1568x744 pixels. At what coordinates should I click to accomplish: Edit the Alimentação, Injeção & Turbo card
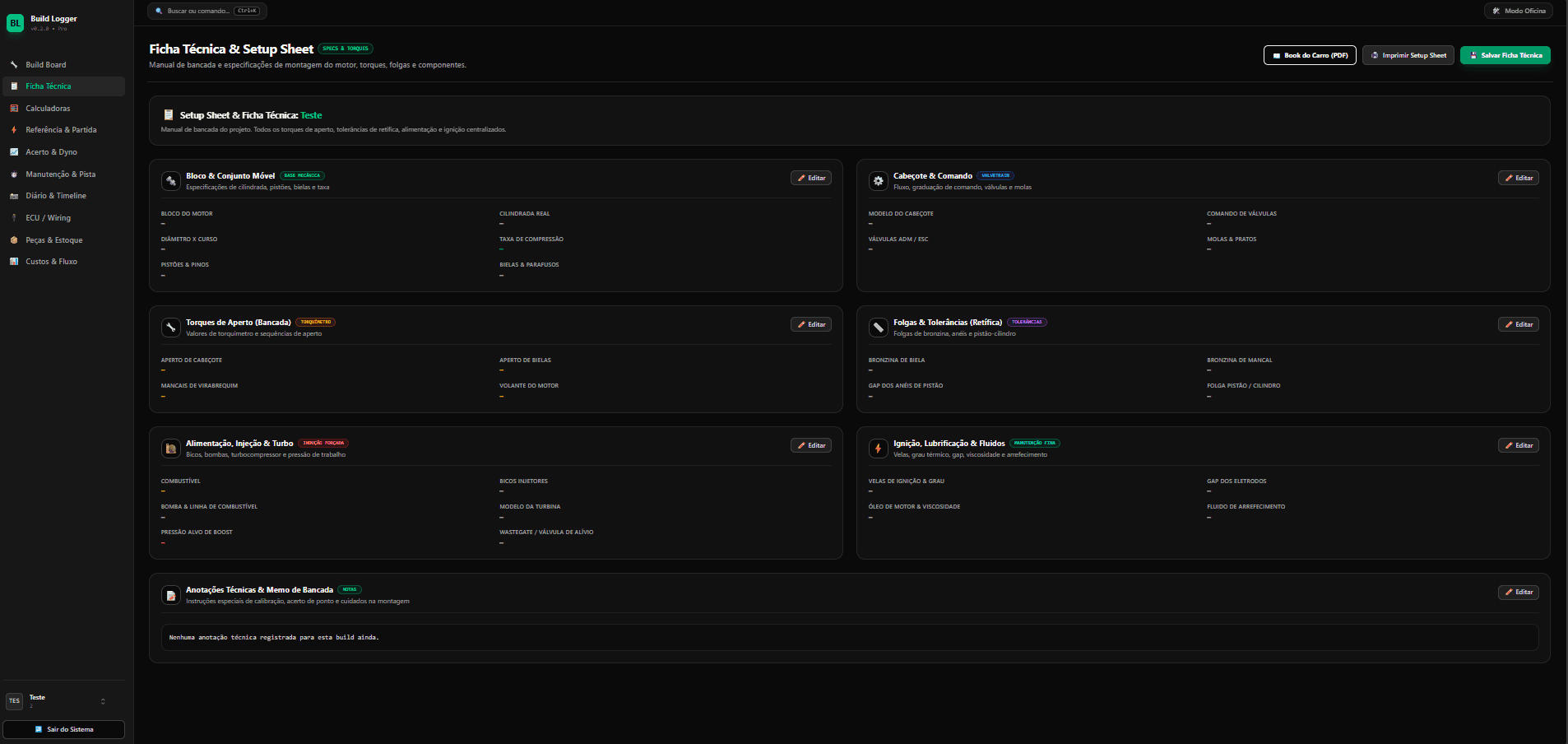coord(811,445)
